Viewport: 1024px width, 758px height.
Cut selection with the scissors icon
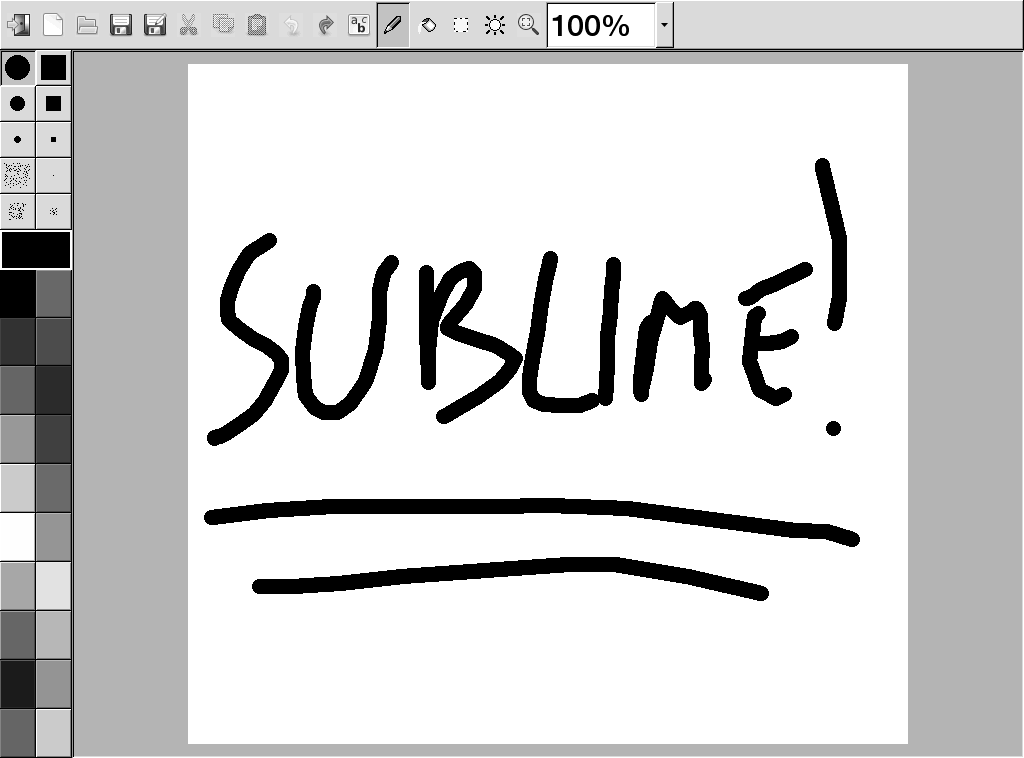[189, 25]
